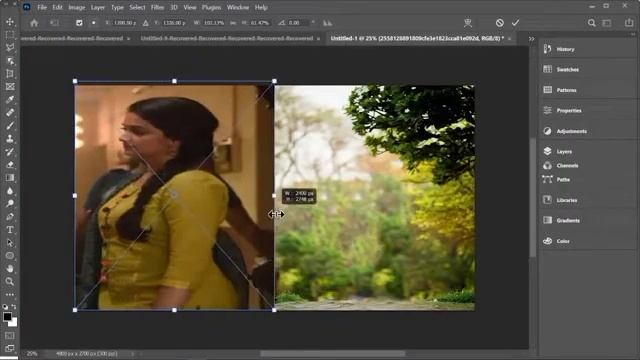This screenshot has height=360, width=640.
Task: Click the W width percentage field
Action: 214,23
